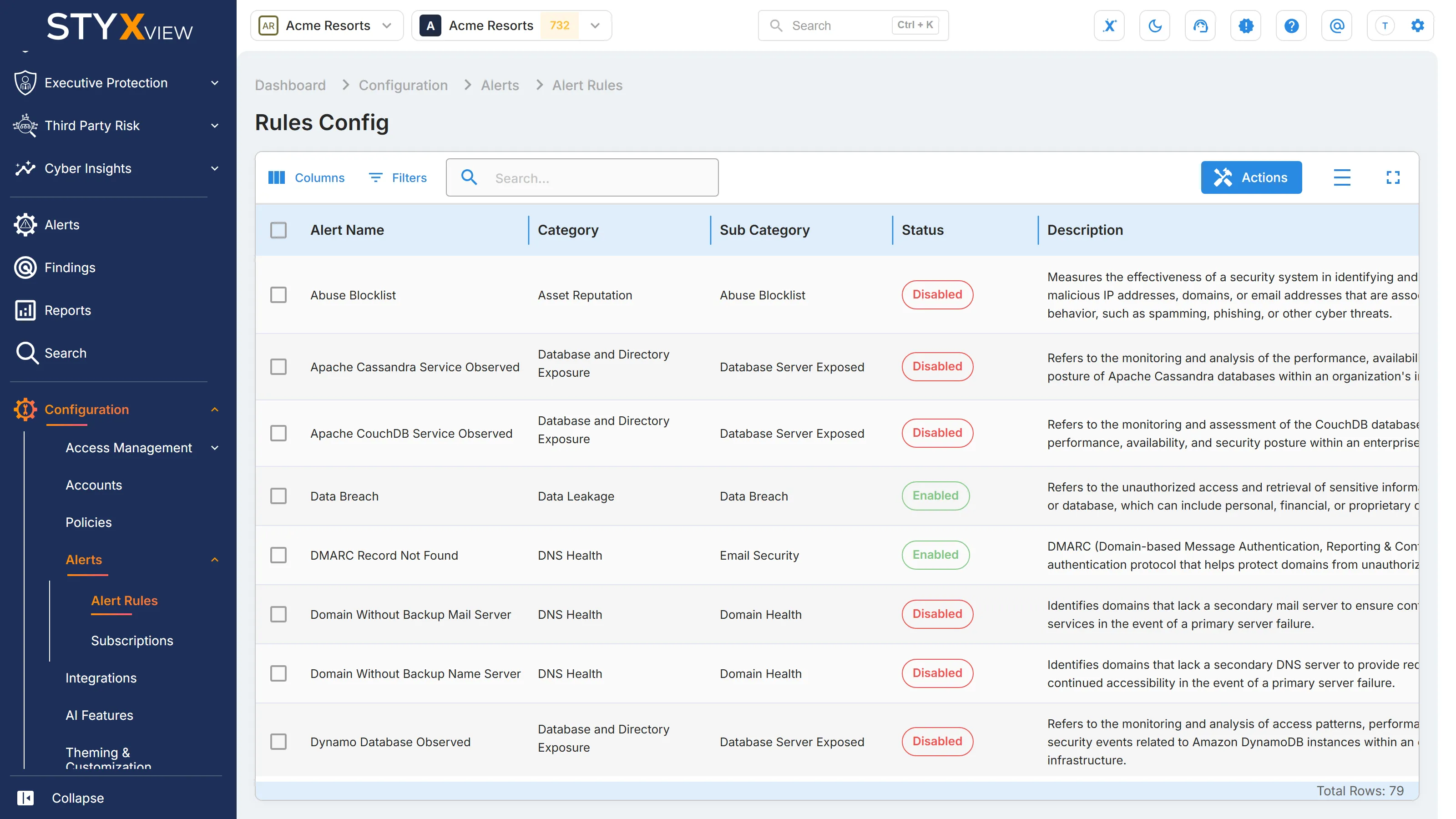
Task: Select Dynamo Database Observed checkbox
Action: (x=278, y=742)
